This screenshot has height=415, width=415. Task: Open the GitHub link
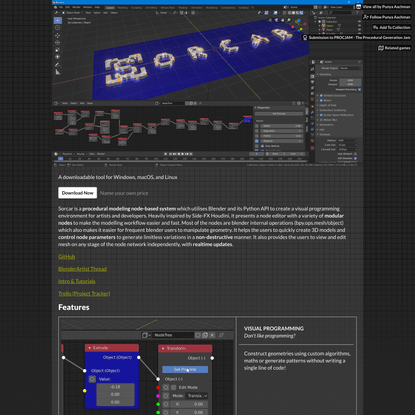click(x=66, y=257)
